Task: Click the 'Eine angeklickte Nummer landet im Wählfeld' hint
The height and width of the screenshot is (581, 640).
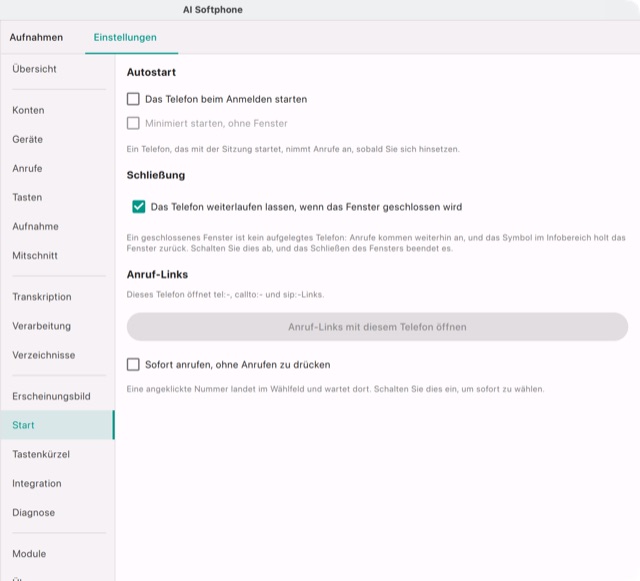Action: [335, 389]
